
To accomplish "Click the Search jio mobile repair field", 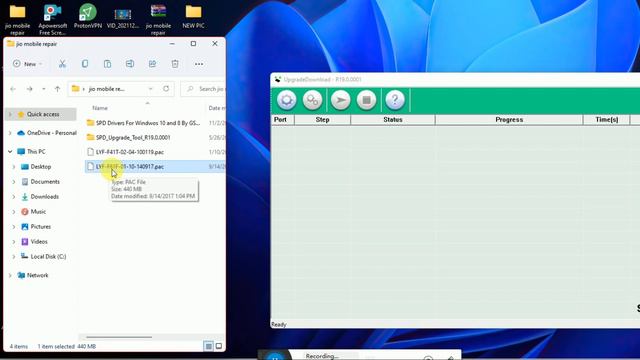I will click(x=204, y=89).
